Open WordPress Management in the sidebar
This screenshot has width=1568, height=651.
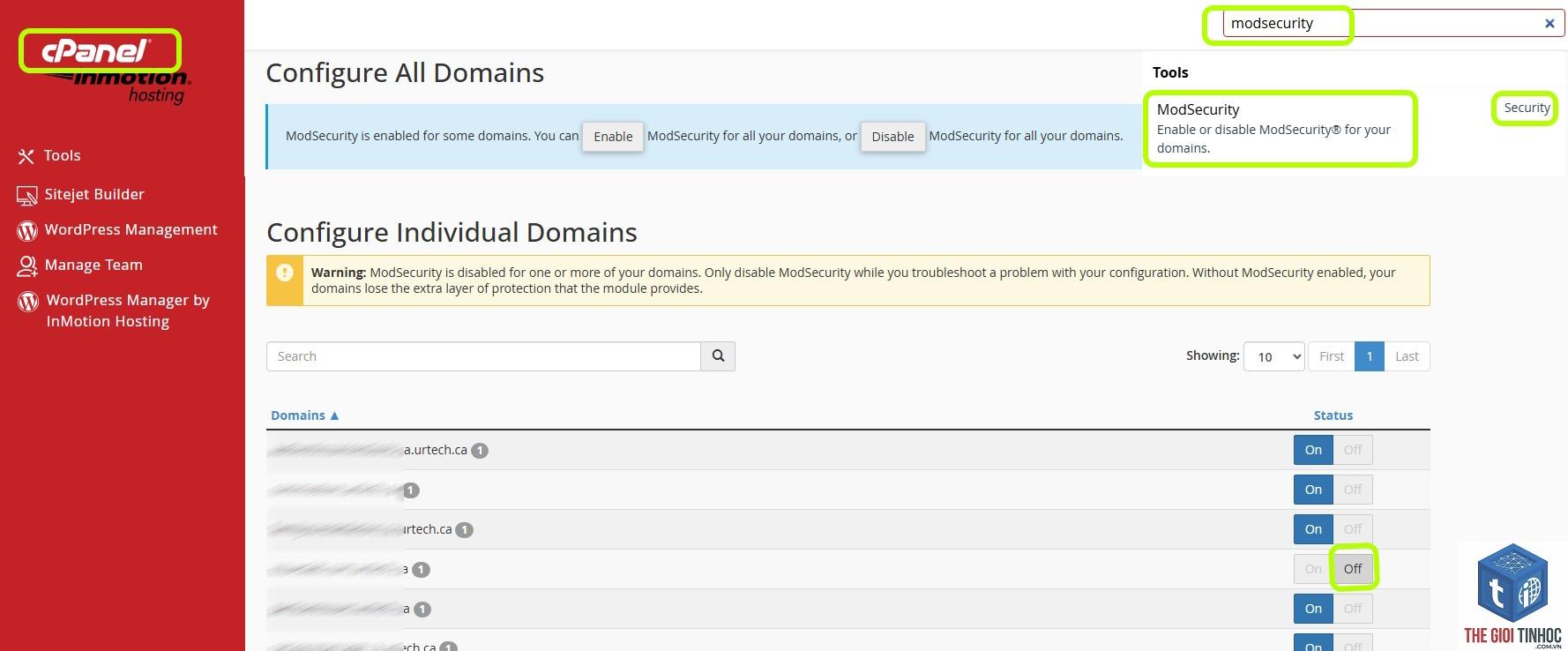click(131, 229)
